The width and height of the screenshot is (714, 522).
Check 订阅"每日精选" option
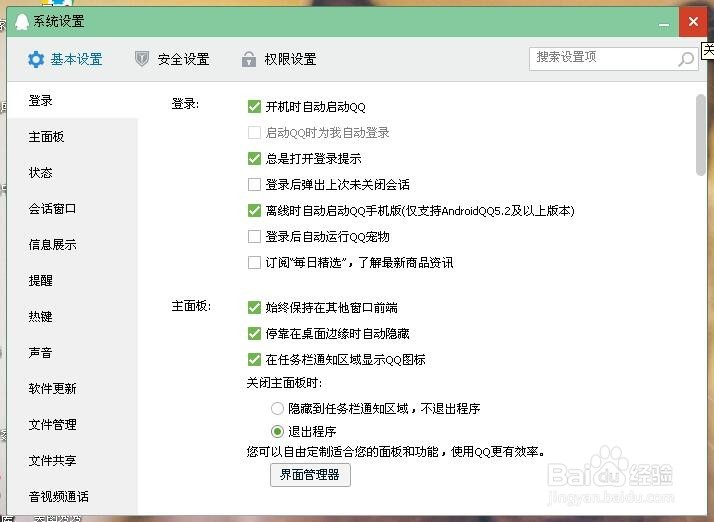[254, 262]
